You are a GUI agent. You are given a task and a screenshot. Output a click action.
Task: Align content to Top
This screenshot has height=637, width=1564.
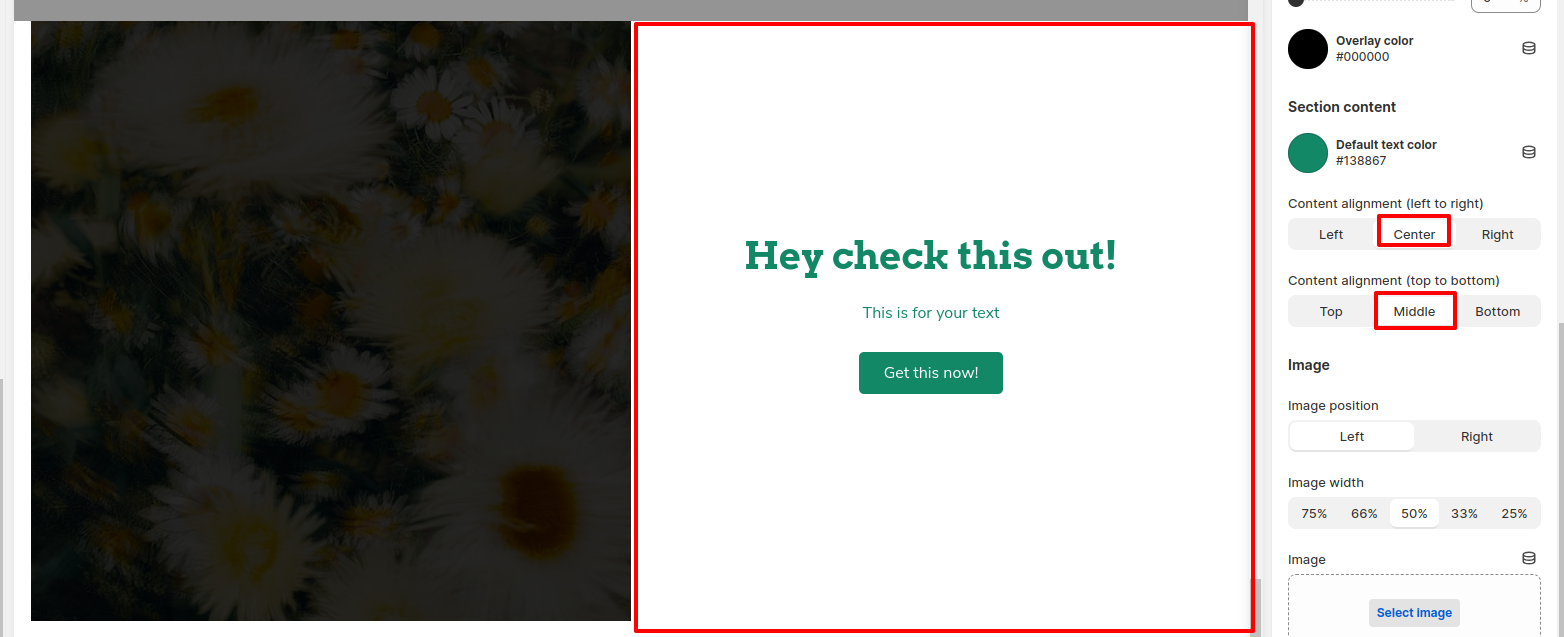pos(1331,311)
